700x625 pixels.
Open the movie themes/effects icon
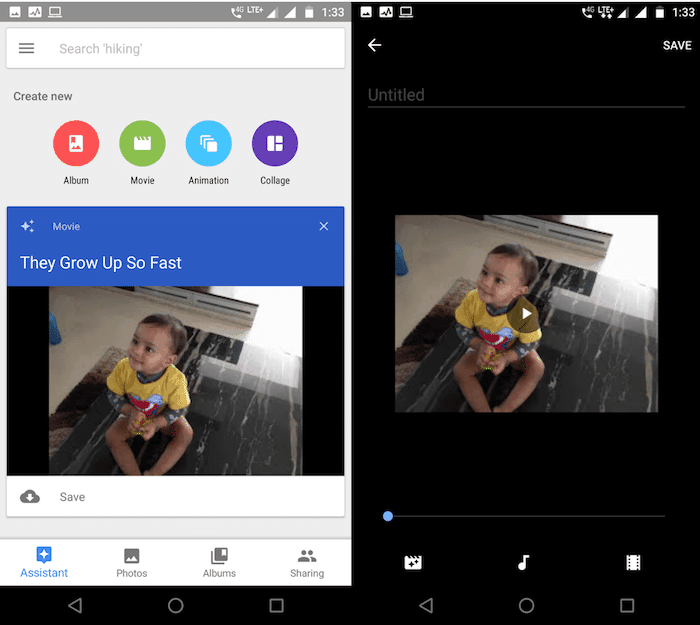point(413,562)
